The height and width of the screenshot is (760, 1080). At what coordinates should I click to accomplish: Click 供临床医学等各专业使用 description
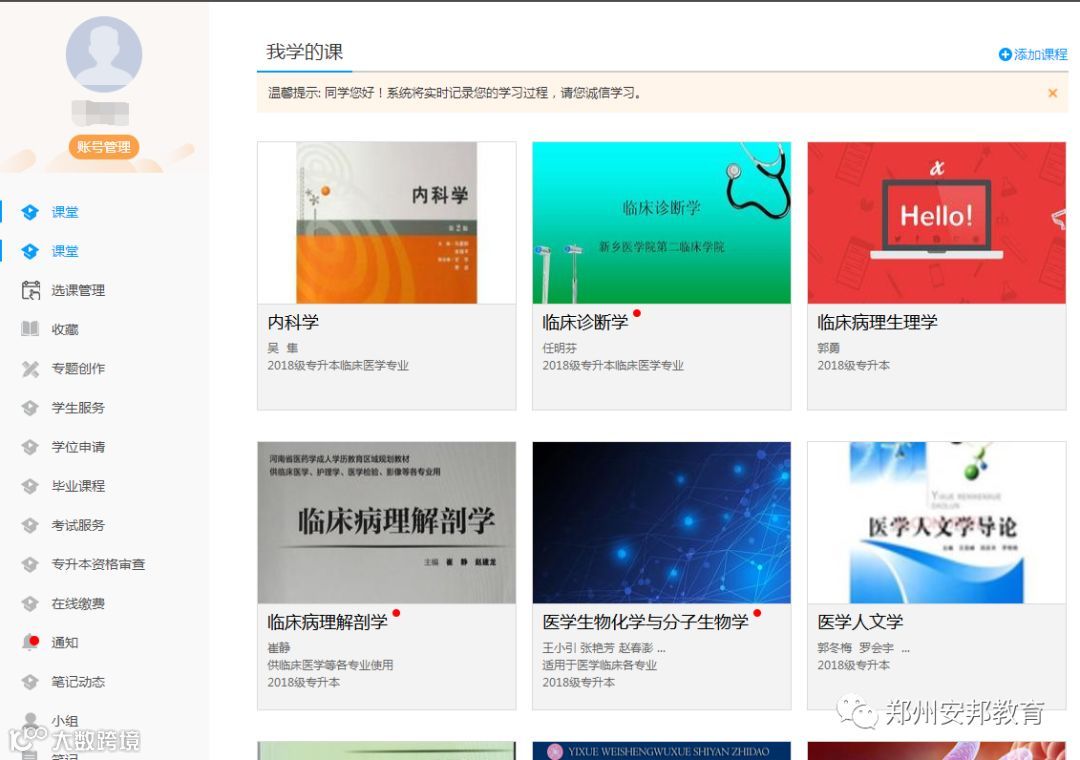(x=331, y=665)
